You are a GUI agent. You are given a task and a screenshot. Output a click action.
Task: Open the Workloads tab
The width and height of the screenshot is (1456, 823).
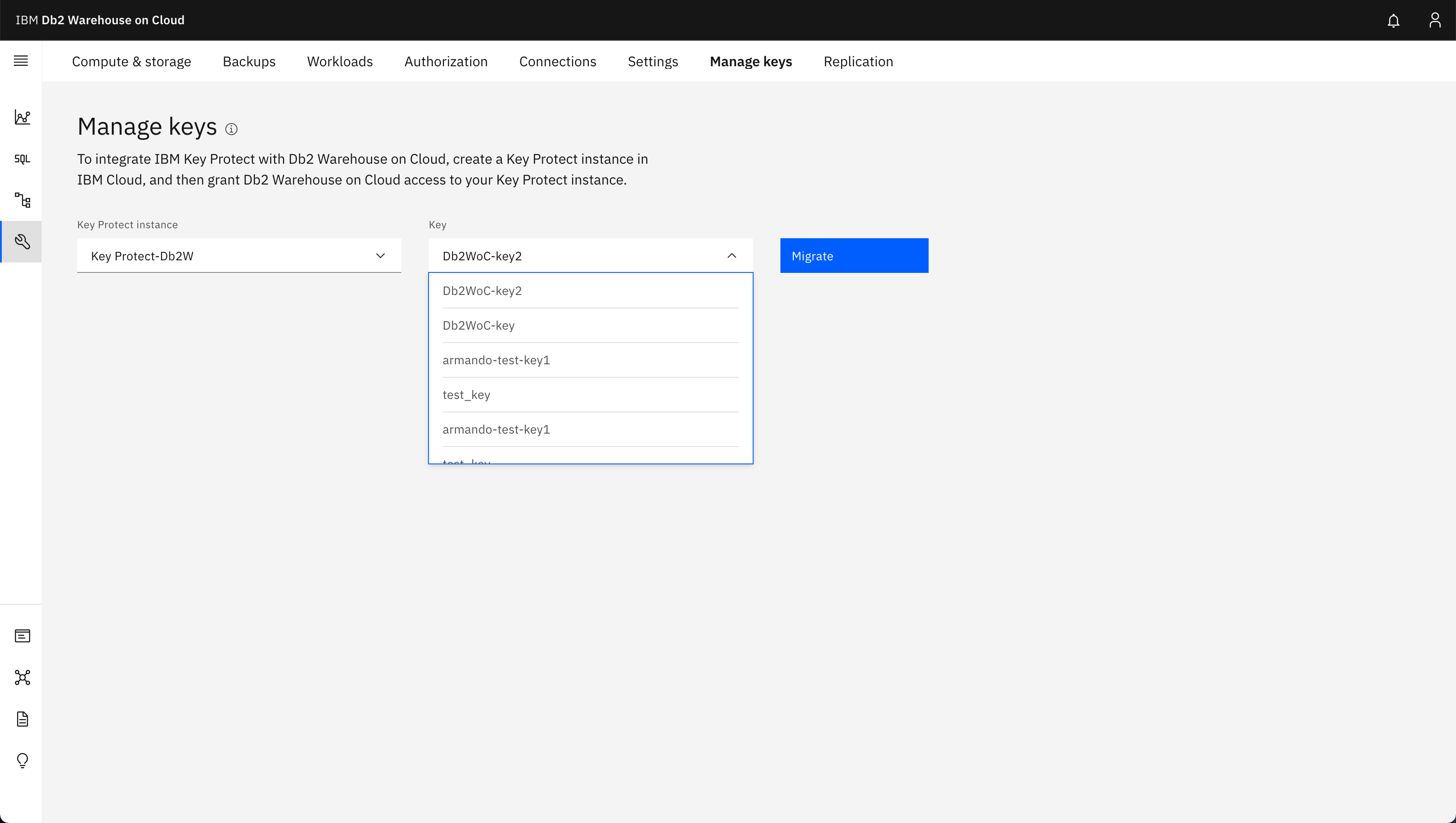tap(340, 61)
